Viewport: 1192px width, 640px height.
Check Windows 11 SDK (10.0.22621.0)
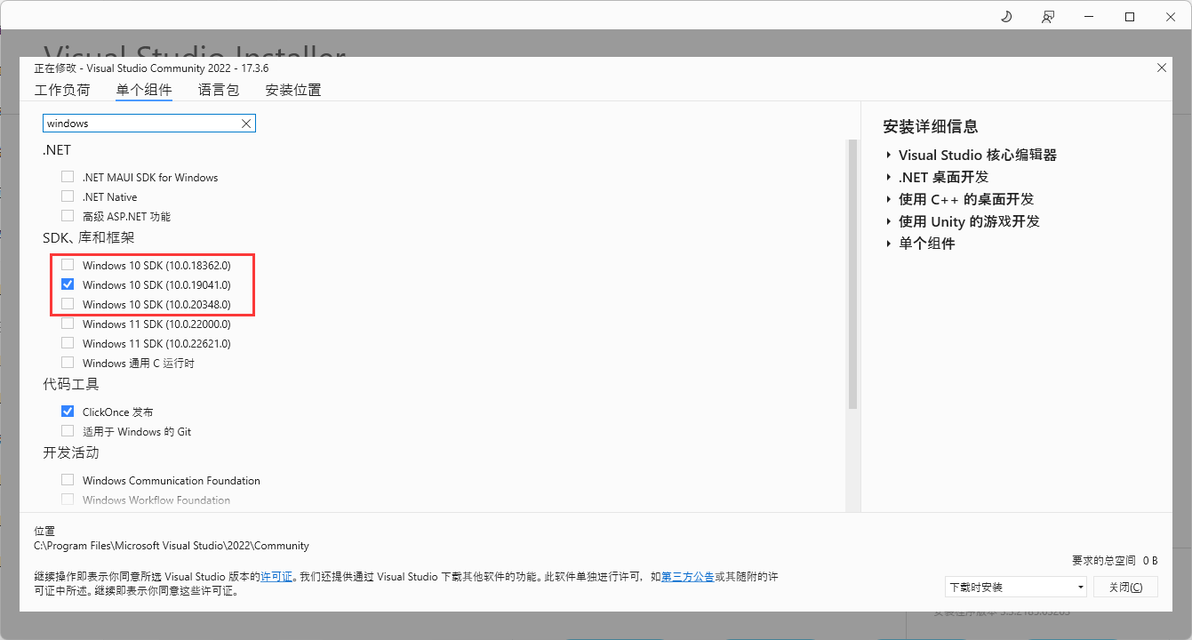pyautogui.click(x=68, y=343)
